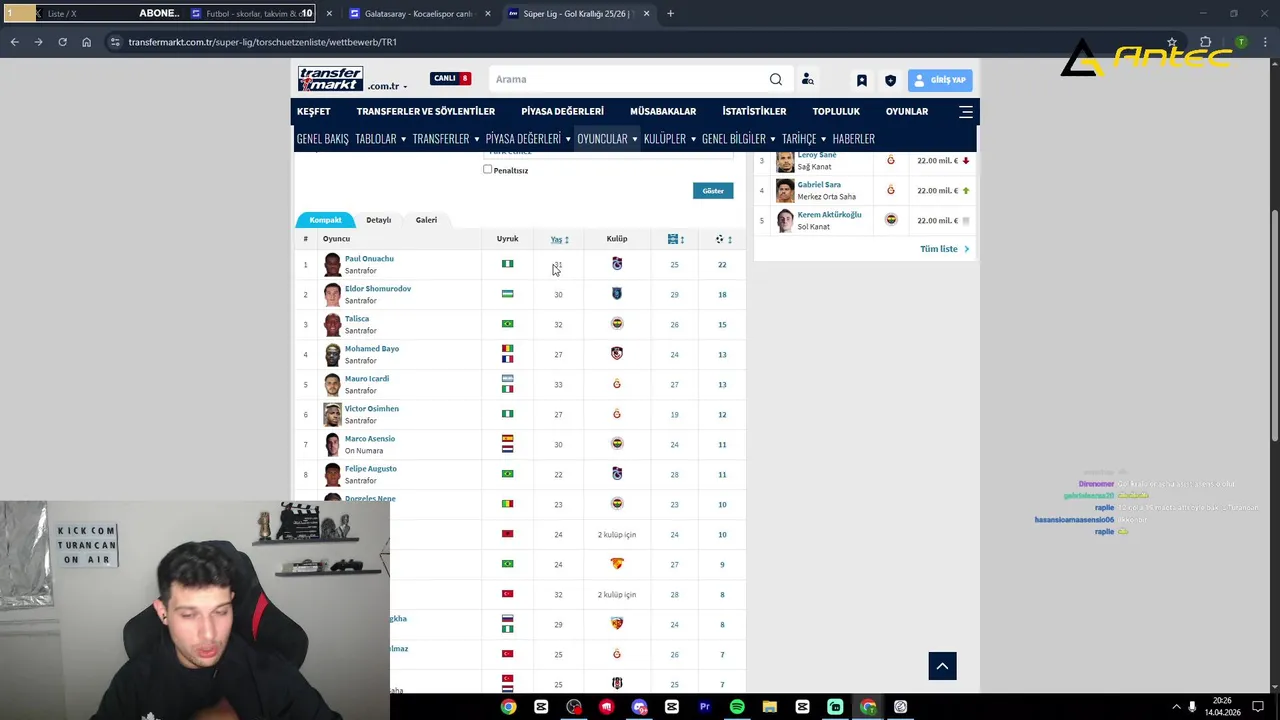This screenshot has height=720, width=1280.
Task: Open MÜSABAKALAR menu item
Action: [663, 111]
